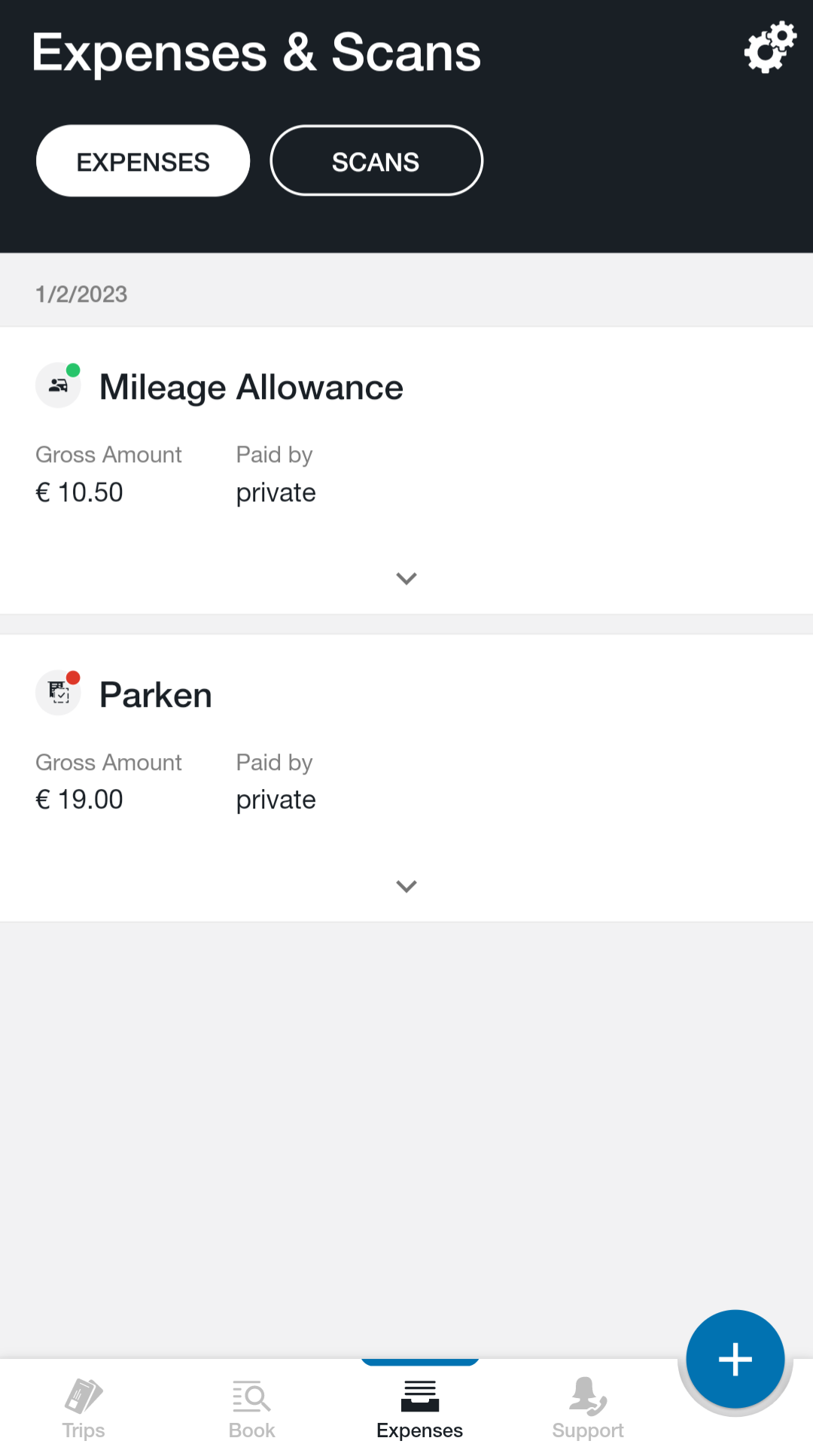Expand the Parken expense chevron
This screenshot has height=1456, width=813.
[406, 886]
